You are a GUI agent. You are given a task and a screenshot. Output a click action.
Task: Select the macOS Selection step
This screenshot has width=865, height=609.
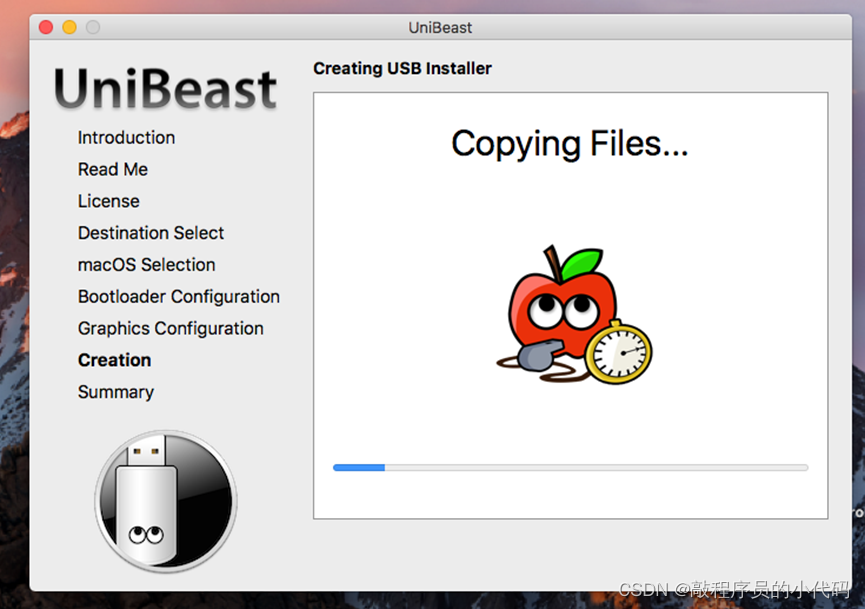click(146, 265)
